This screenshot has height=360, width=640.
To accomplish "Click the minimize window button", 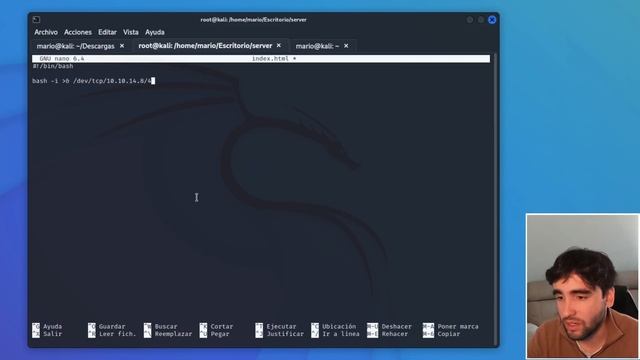I will tap(470, 20).
